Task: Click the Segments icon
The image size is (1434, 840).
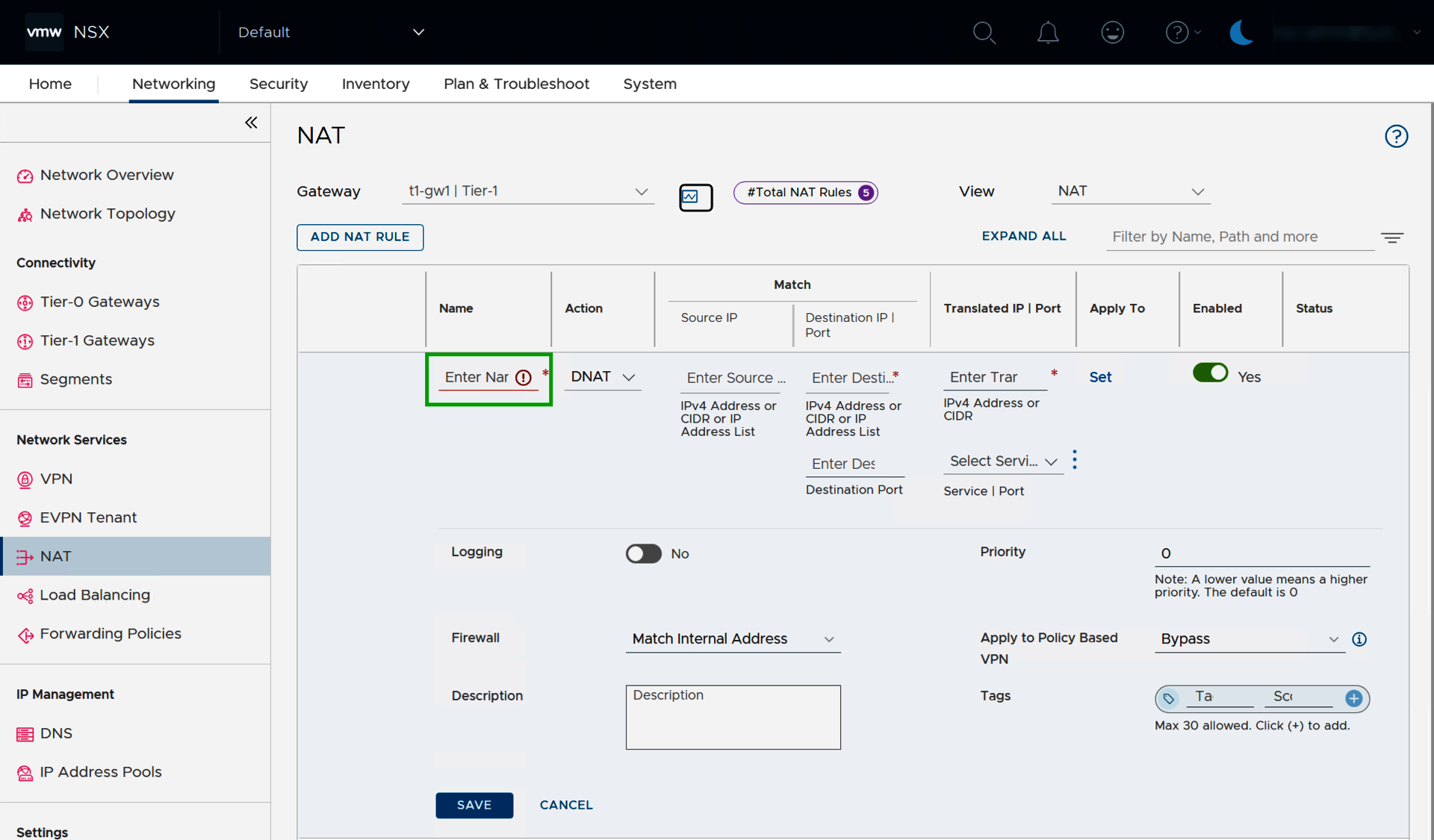Action: tap(25, 380)
